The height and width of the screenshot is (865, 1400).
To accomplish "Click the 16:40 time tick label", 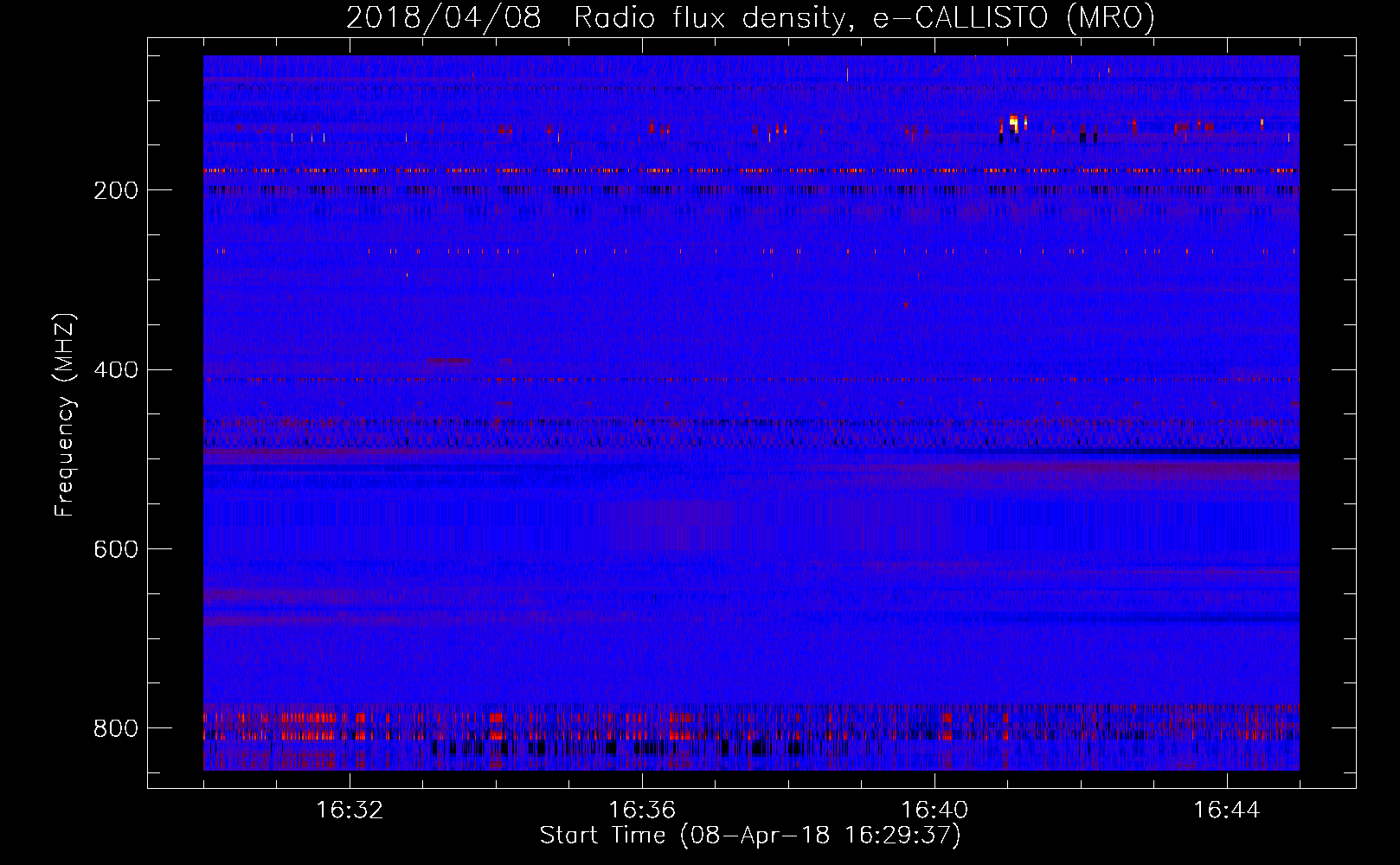I will 934,811.
